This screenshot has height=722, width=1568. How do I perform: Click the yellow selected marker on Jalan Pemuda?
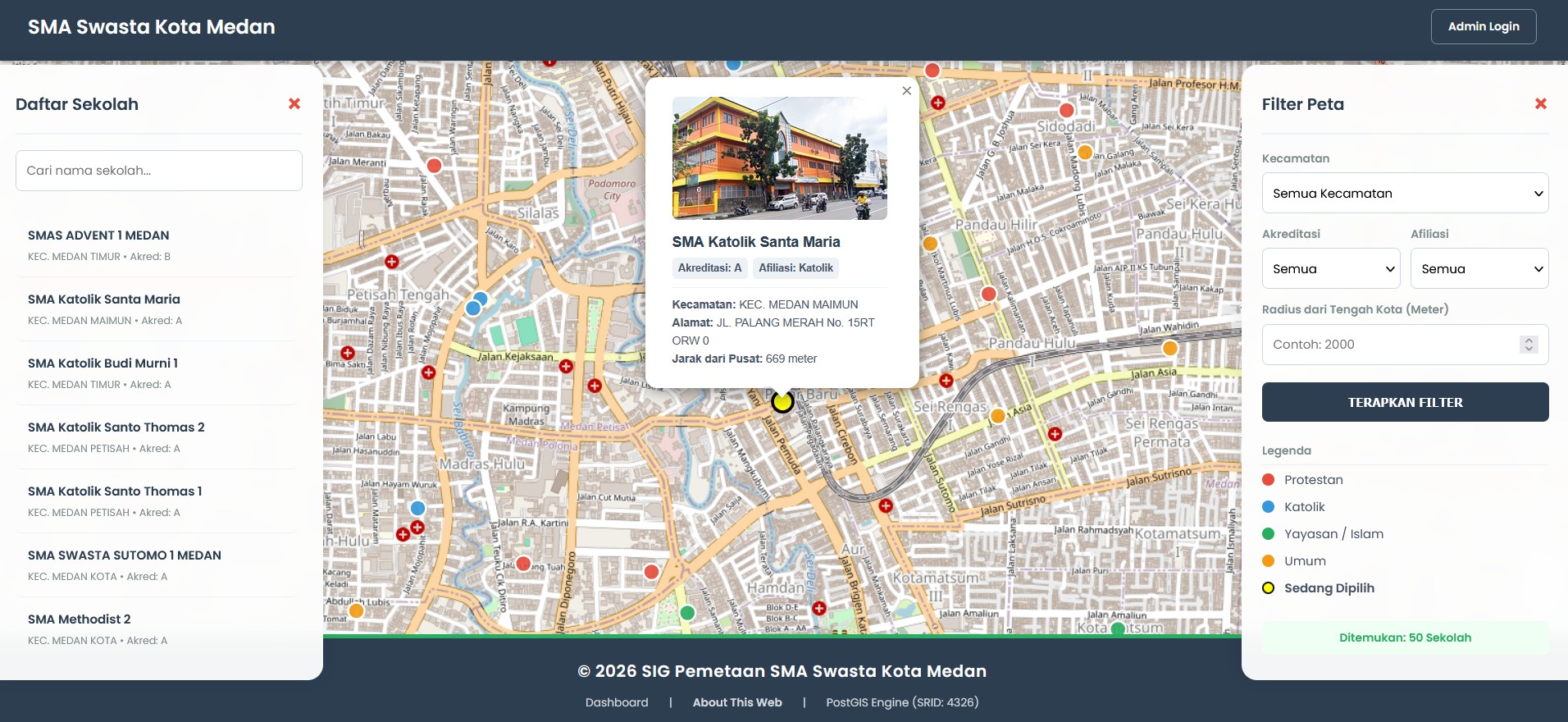(x=782, y=402)
